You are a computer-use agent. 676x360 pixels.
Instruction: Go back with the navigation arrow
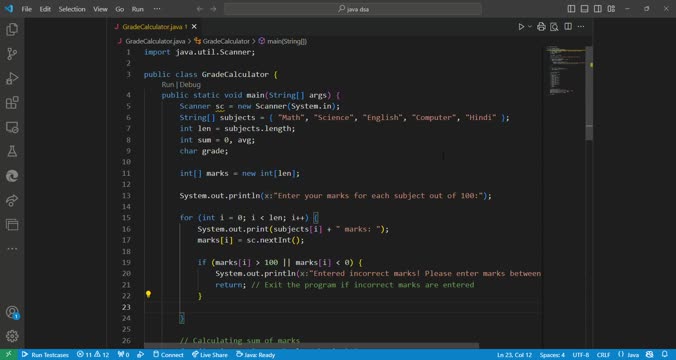click(x=200, y=9)
